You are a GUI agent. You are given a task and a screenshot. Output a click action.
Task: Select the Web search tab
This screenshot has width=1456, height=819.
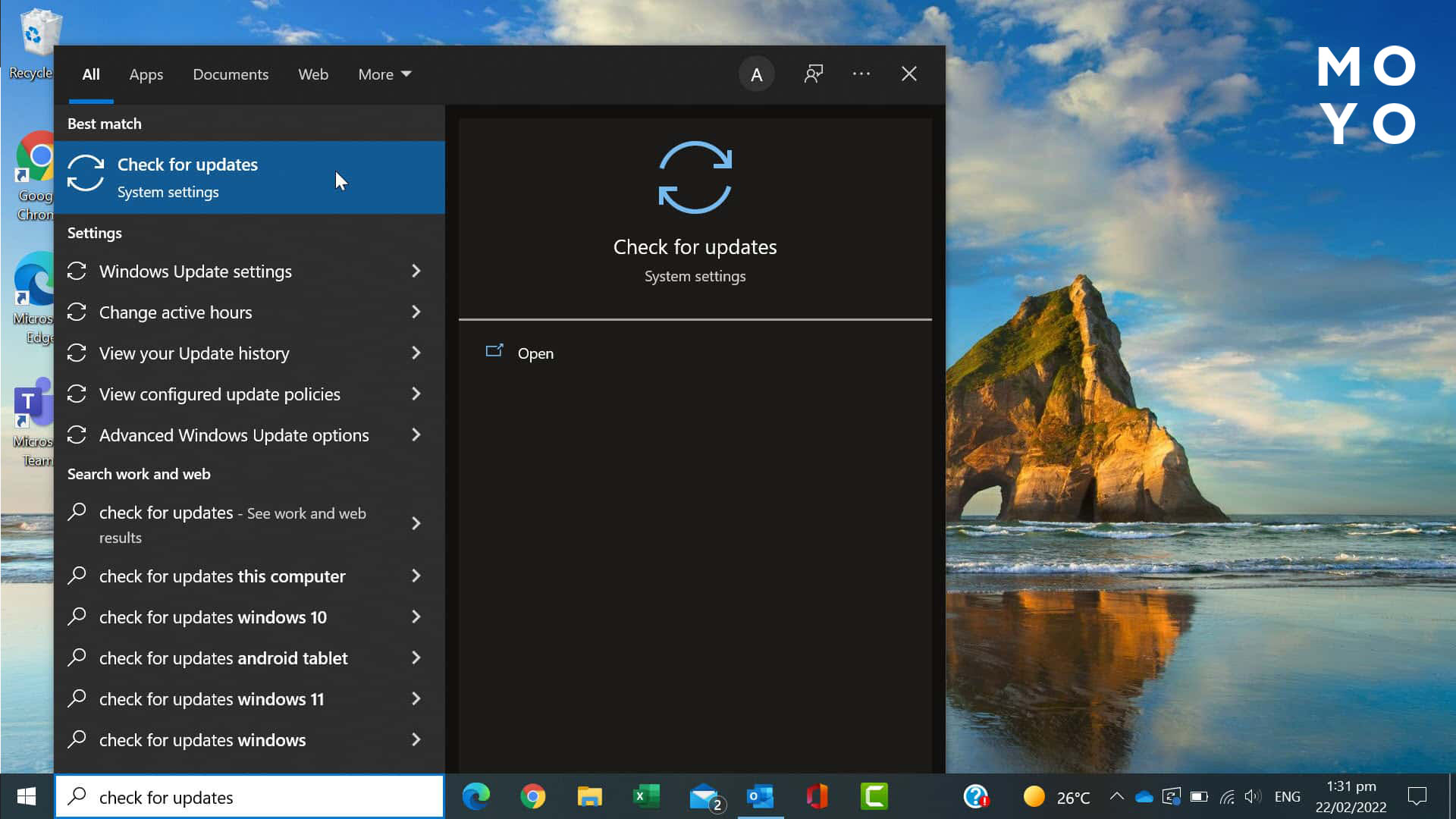[313, 74]
